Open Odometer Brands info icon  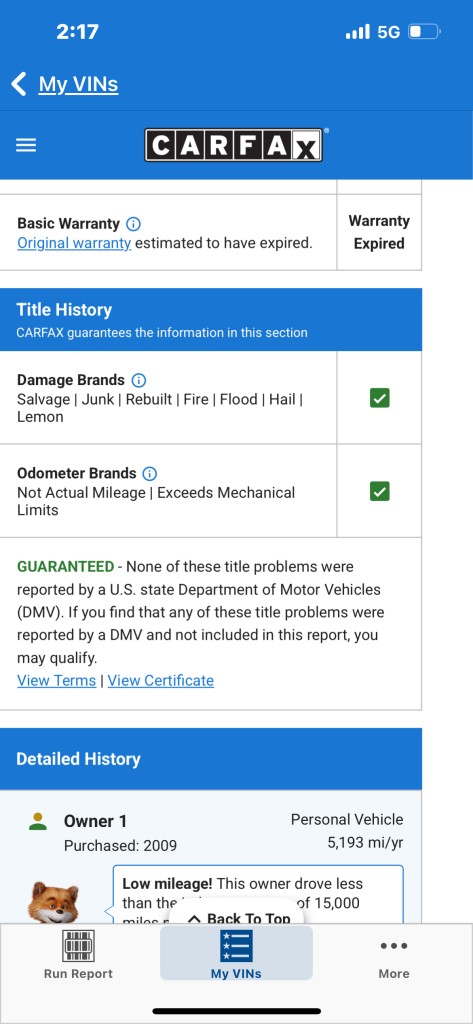pyautogui.click(x=150, y=473)
